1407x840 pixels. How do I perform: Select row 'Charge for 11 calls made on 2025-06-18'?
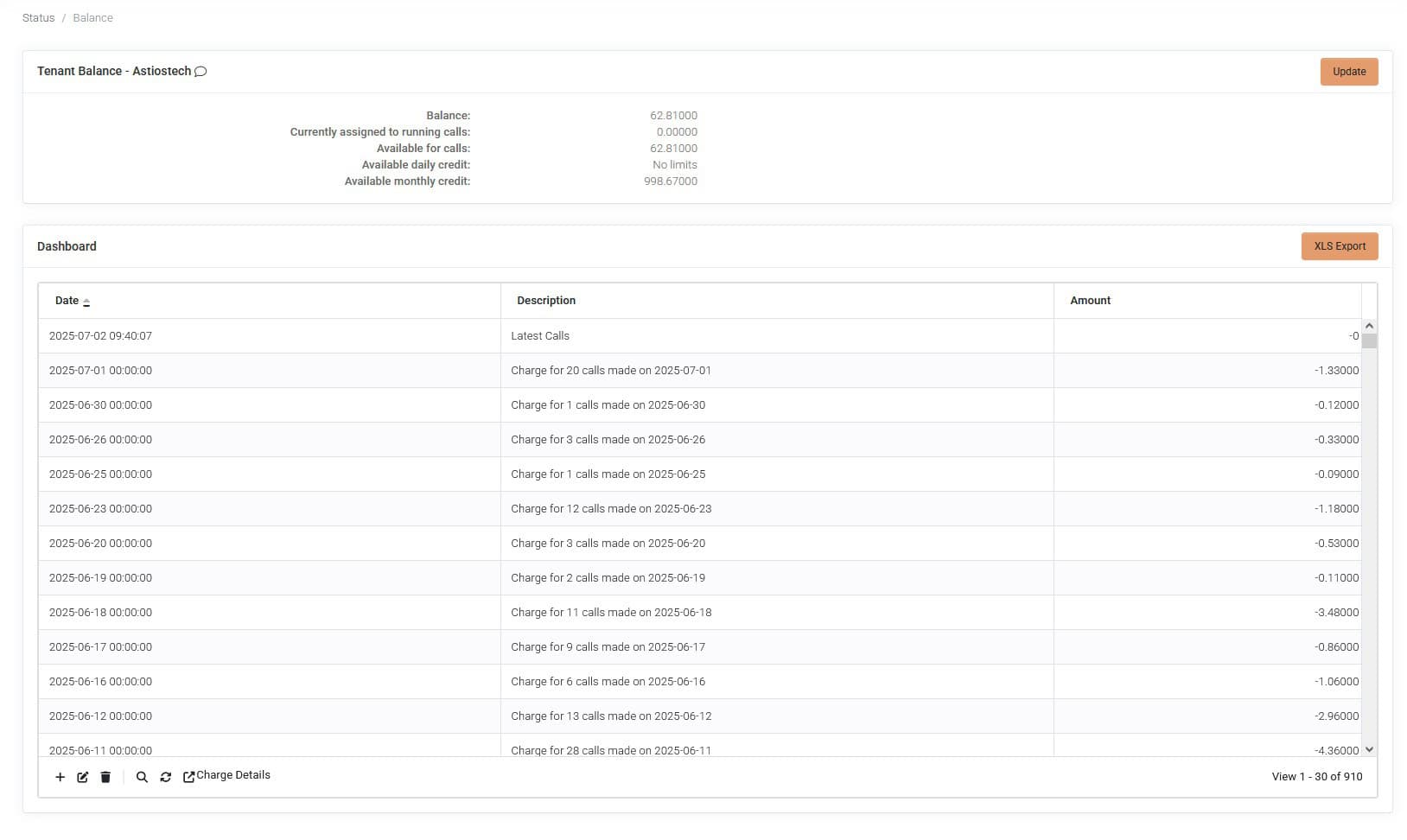click(700, 613)
